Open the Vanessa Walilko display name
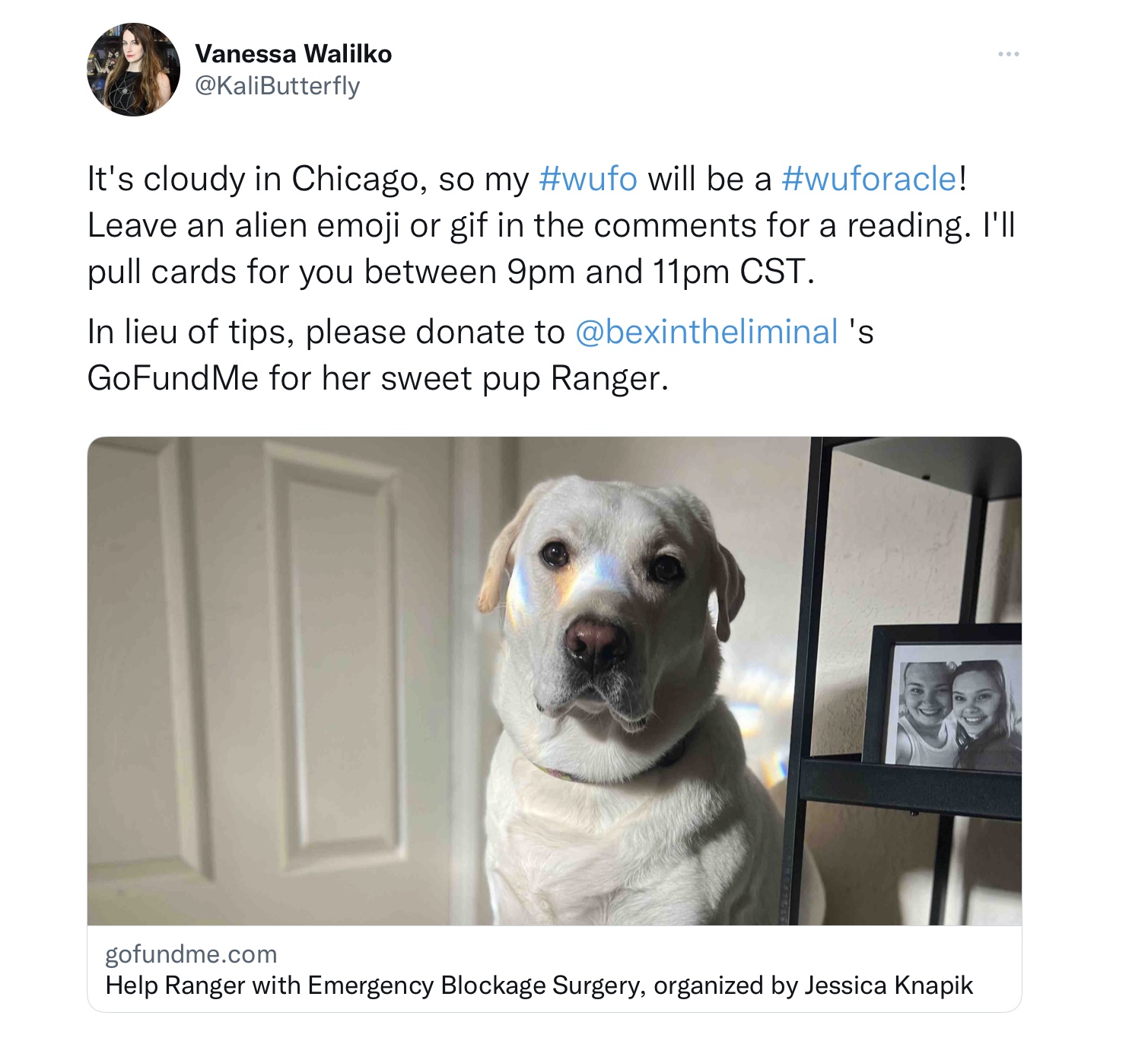Viewport: 1148px width, 1038px height. (293, 54)
